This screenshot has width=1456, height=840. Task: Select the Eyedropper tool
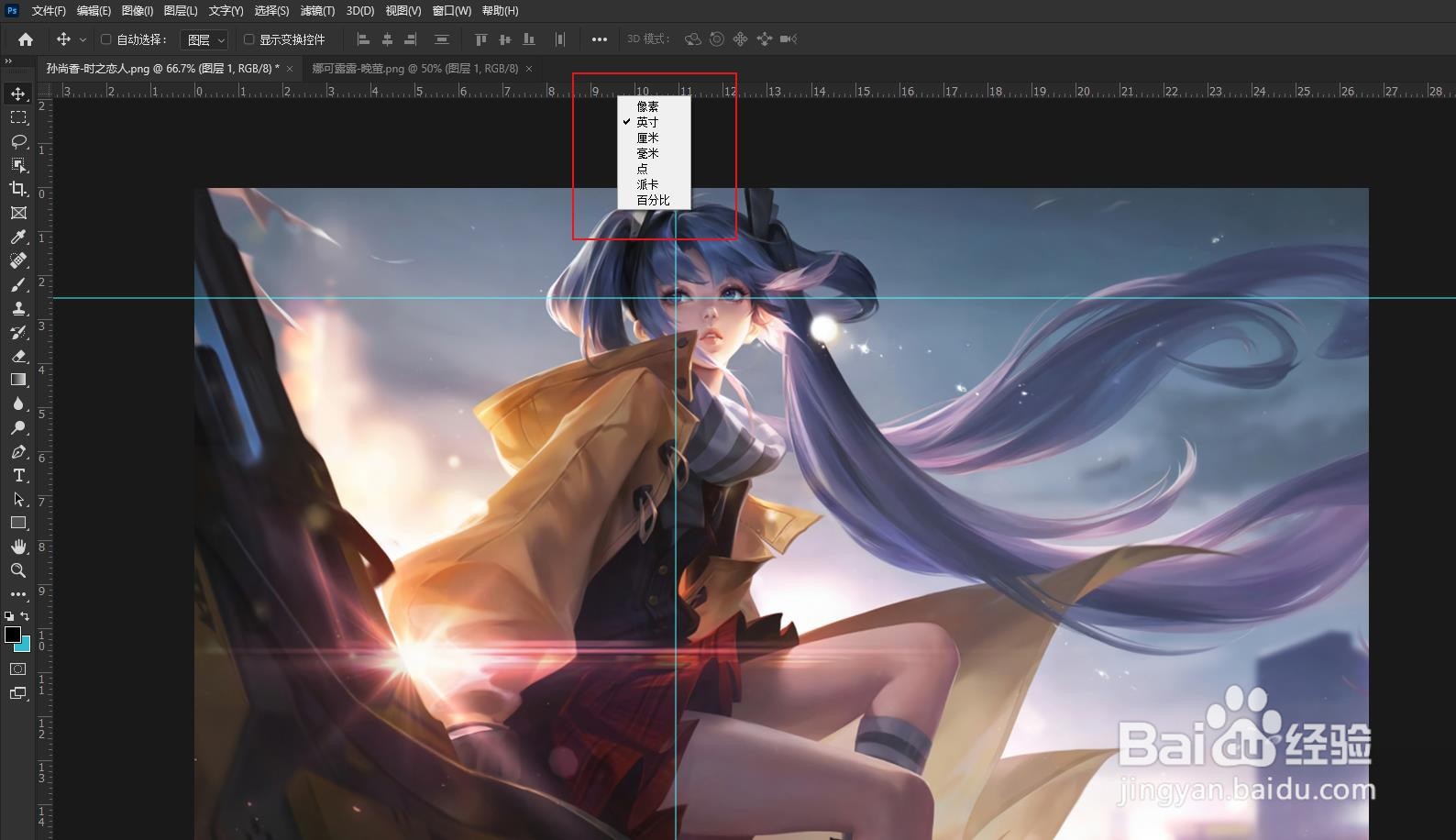click(18, 237)
